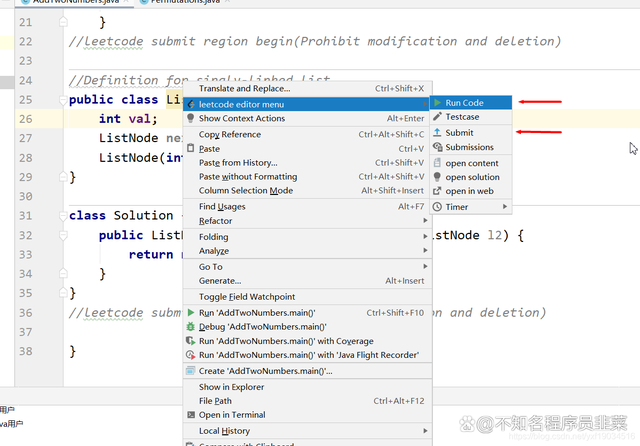Click the Run with Coverage shield icon
640x446 pixels.
[191, 341]
